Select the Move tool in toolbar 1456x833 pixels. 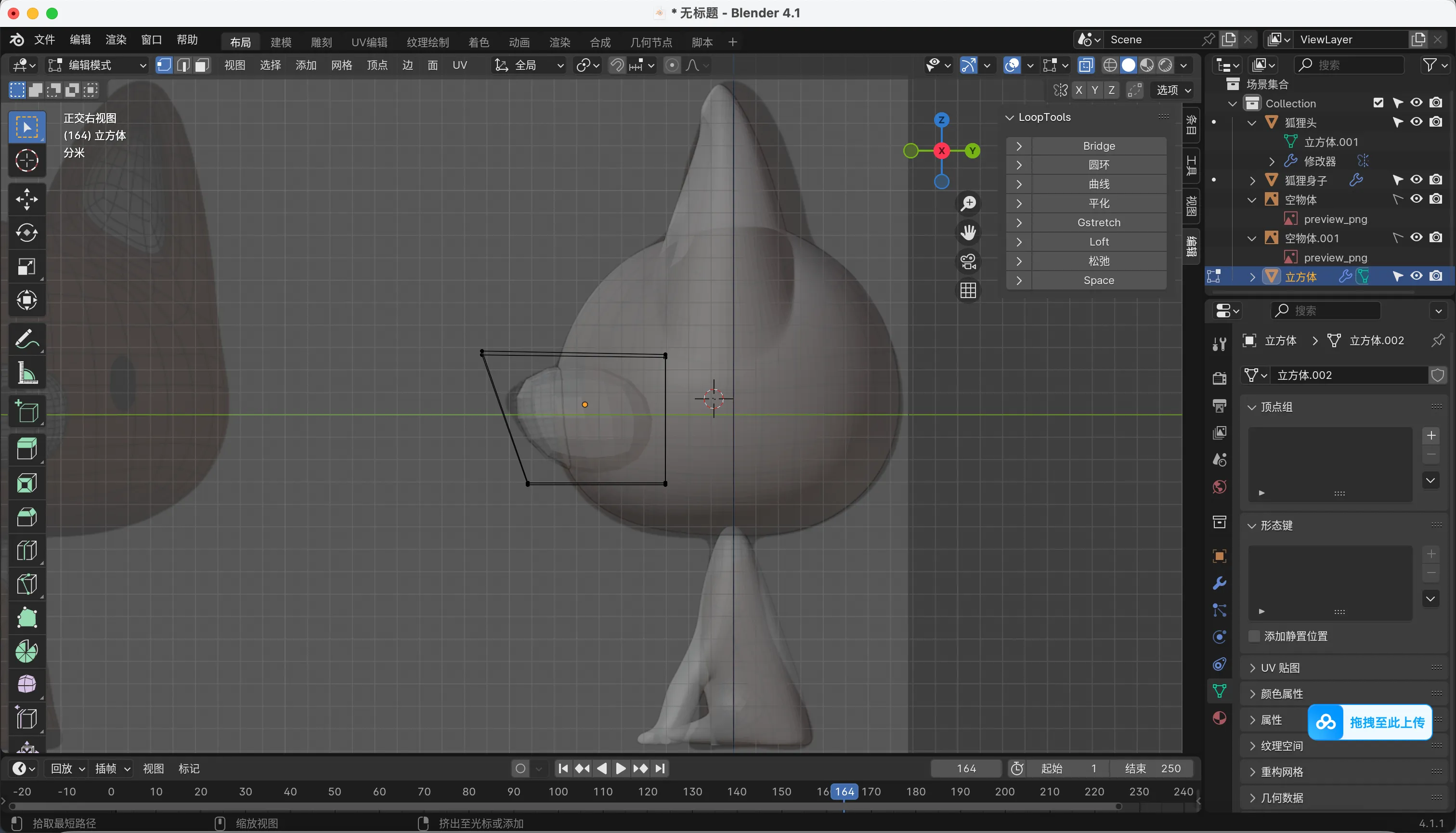(x=26, y=198)
